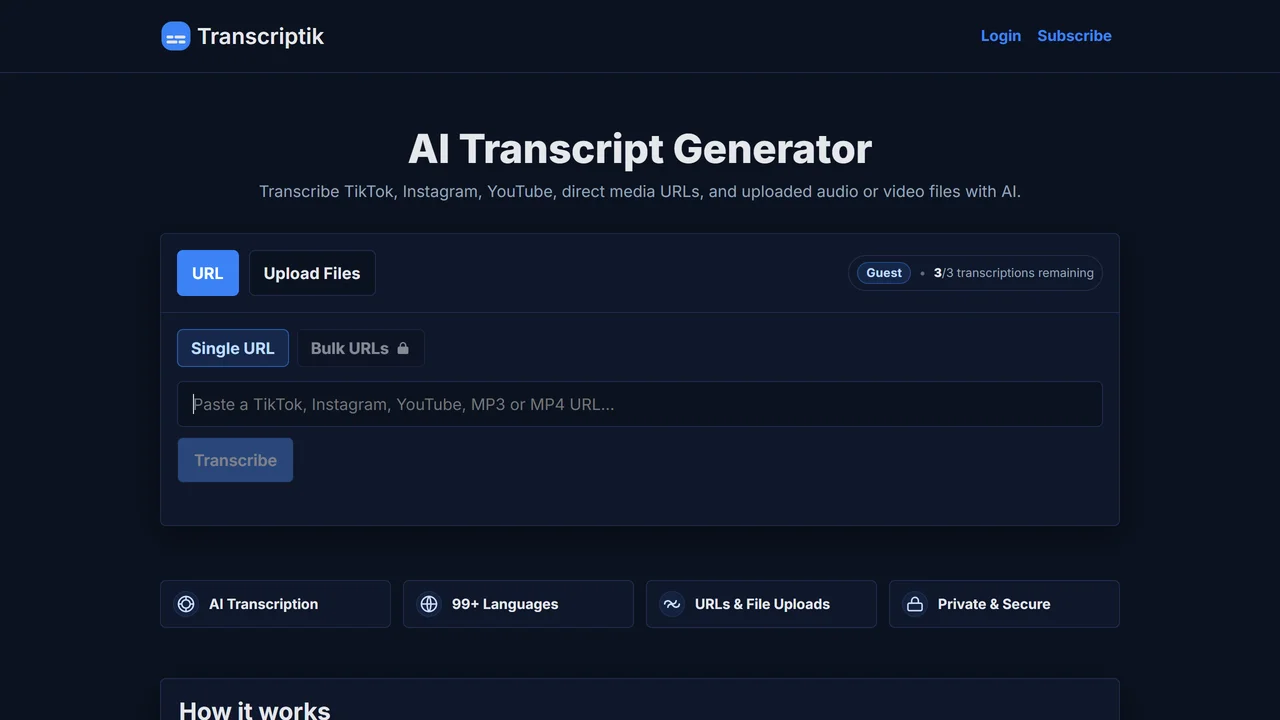1280x720 pixels.
Task: Click the AI Transcript Generator heading
Action: [640, 149]
